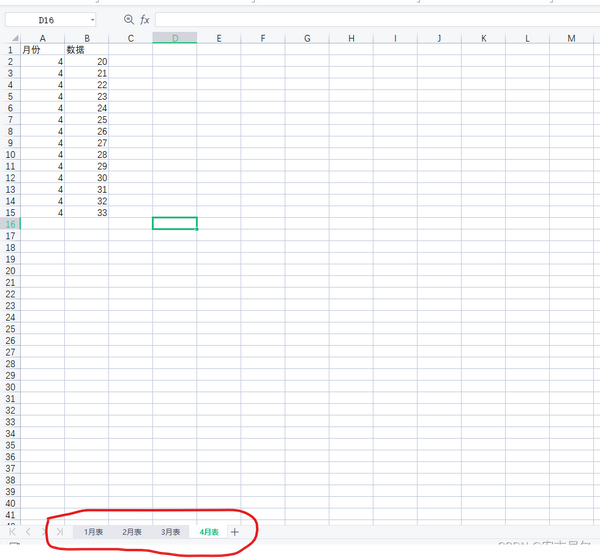Screen dimensions: 600x558
Task: Add a new sheet with plus button
Action: coord(235,532)
